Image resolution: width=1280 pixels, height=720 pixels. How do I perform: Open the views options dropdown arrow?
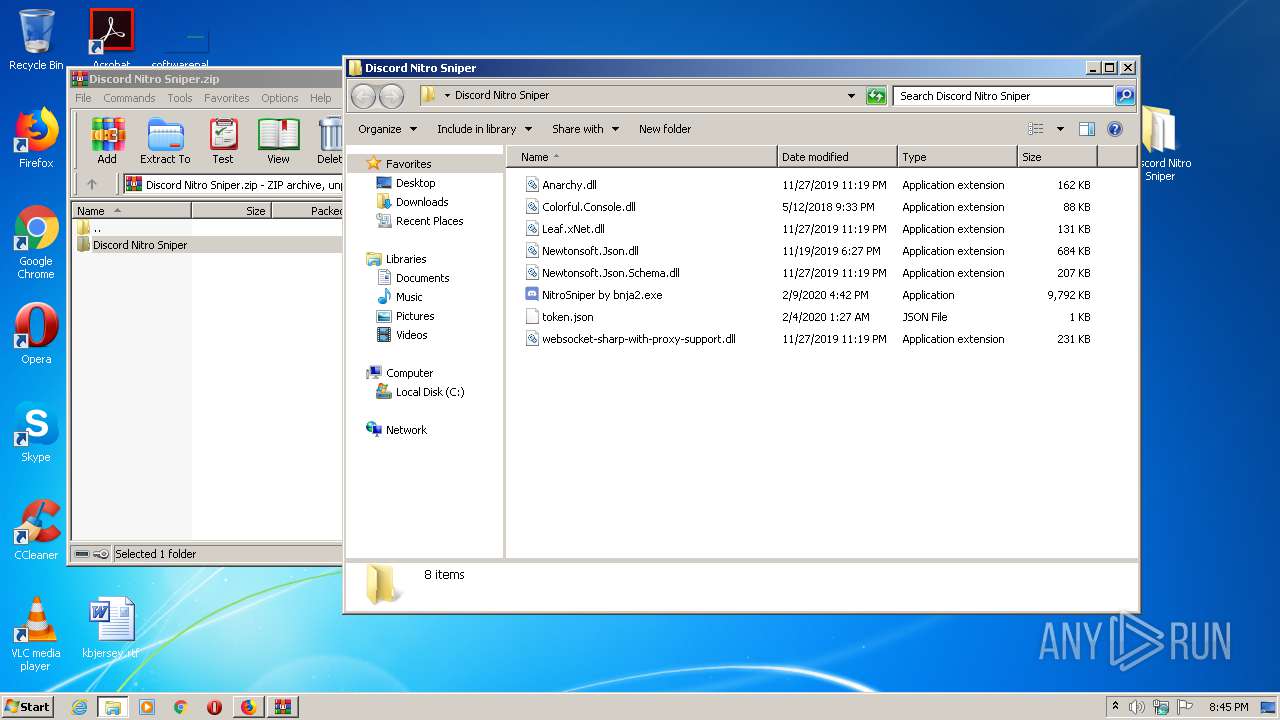point(1060,129)
